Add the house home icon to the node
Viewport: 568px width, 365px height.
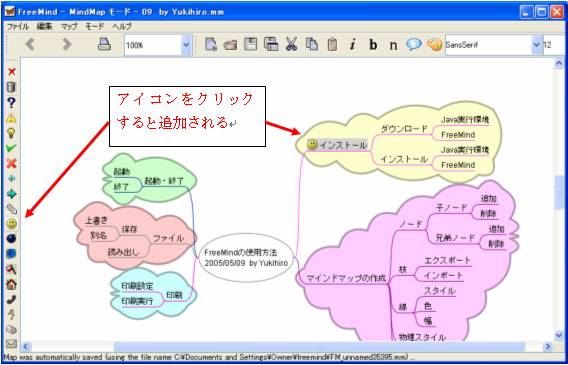coord(12,285)
